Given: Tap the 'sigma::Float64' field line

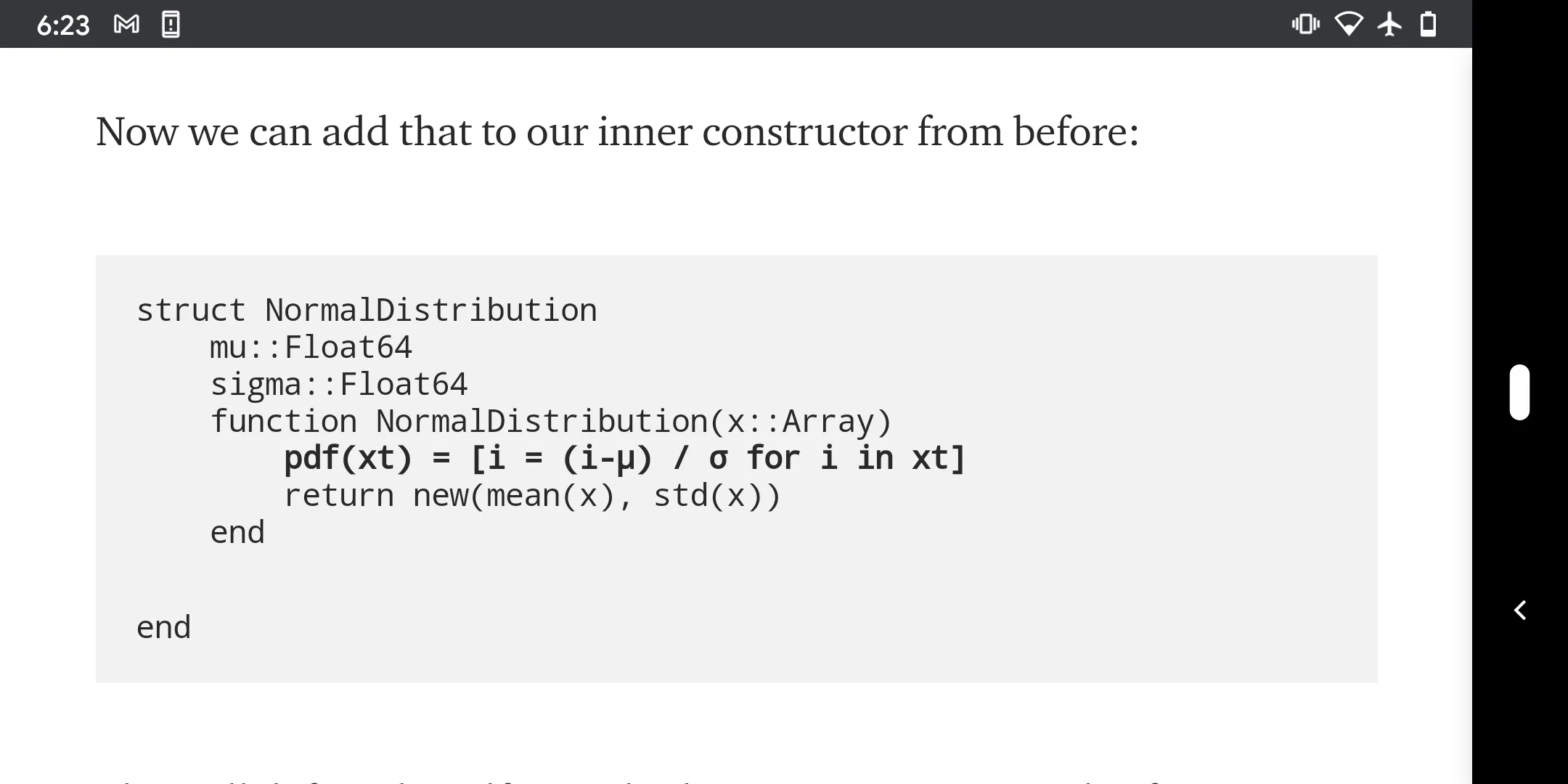Looking at the screenshot, I should (x=338, y=385).
